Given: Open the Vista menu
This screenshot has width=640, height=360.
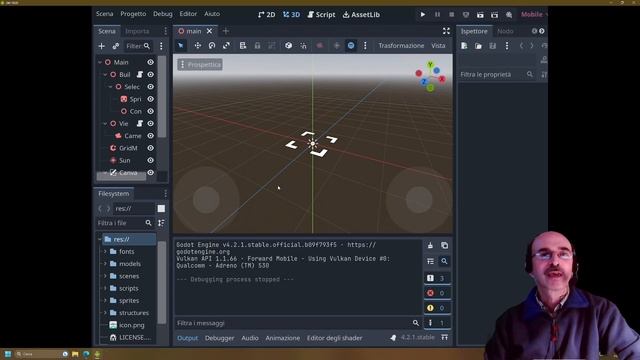Looking at the screenshot, I should (x=438, y=46).
